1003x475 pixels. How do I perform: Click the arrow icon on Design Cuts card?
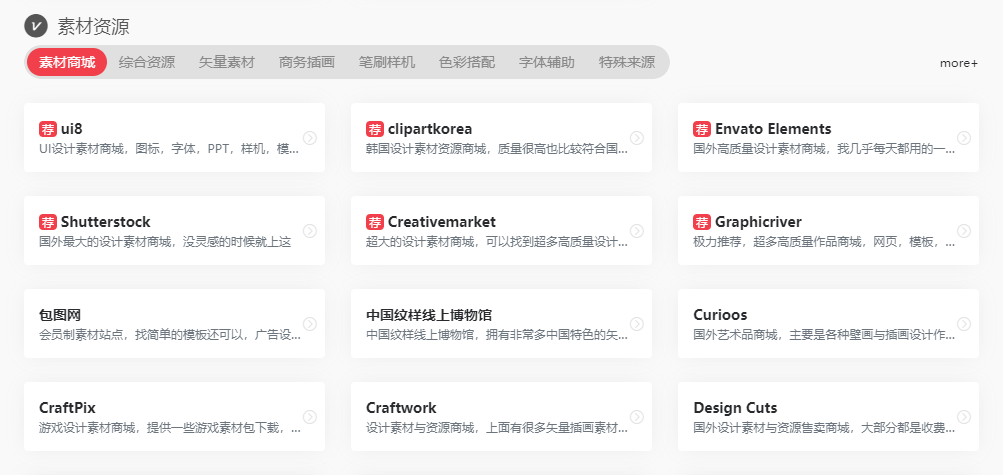click(964, 417)
